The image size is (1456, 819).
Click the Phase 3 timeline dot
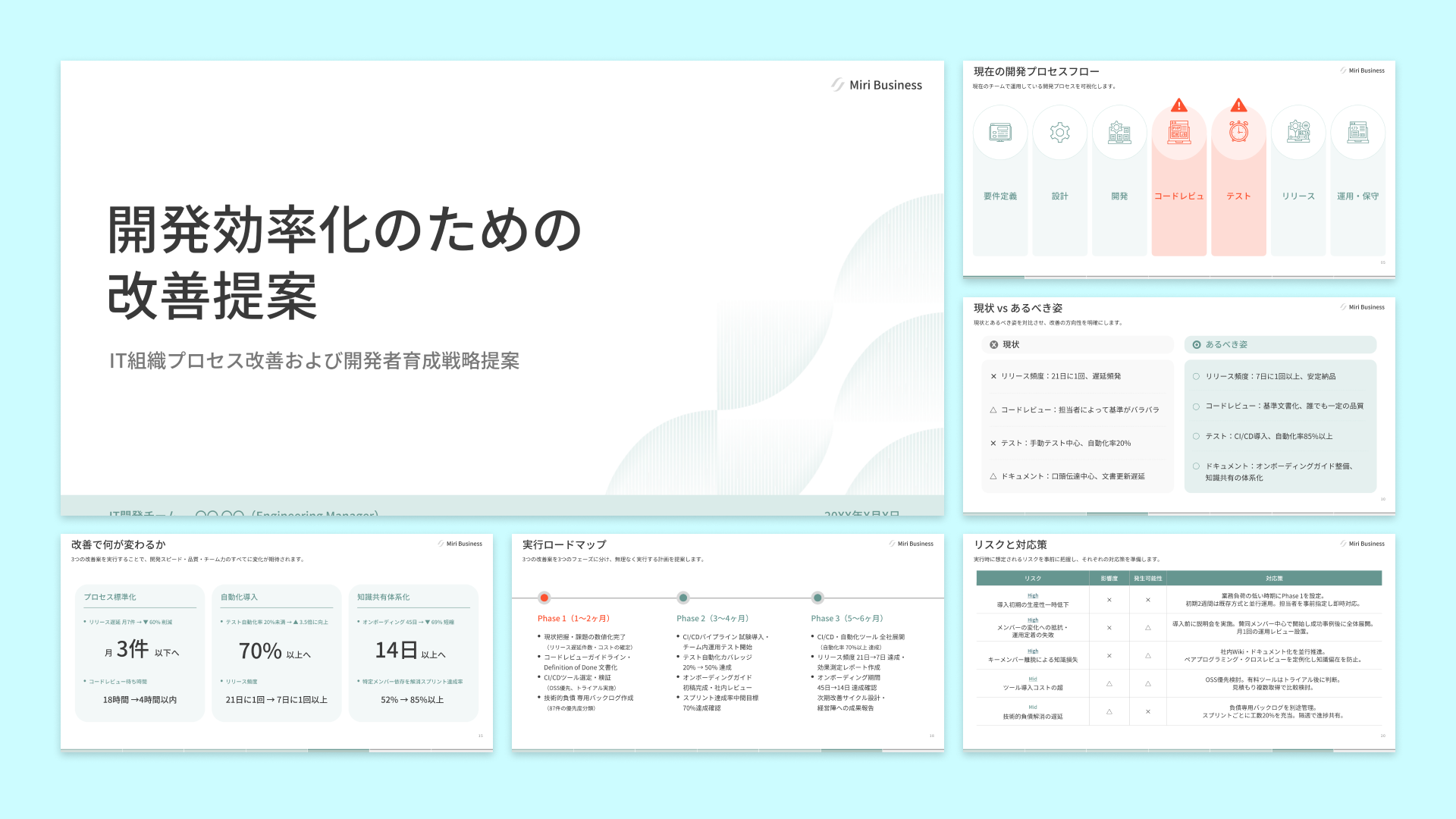[817, 598]
